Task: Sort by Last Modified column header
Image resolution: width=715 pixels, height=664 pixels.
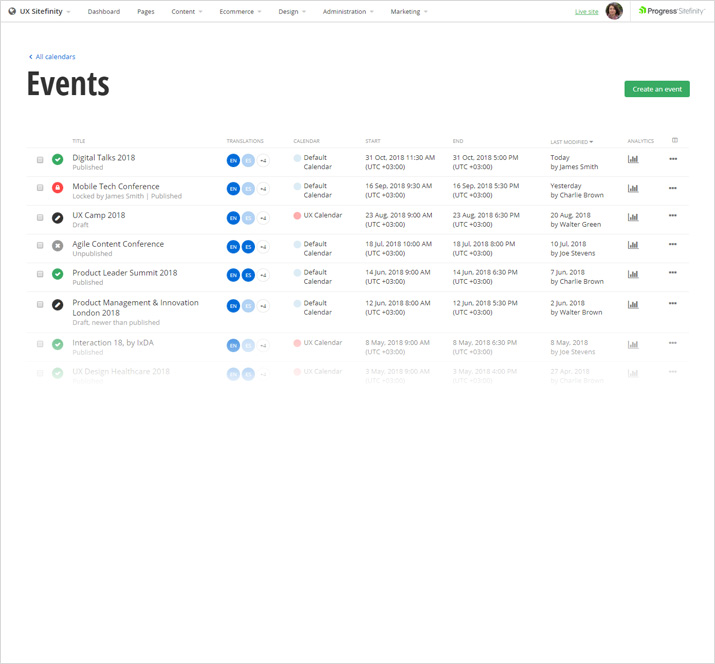Action: [x=571, y=142]
